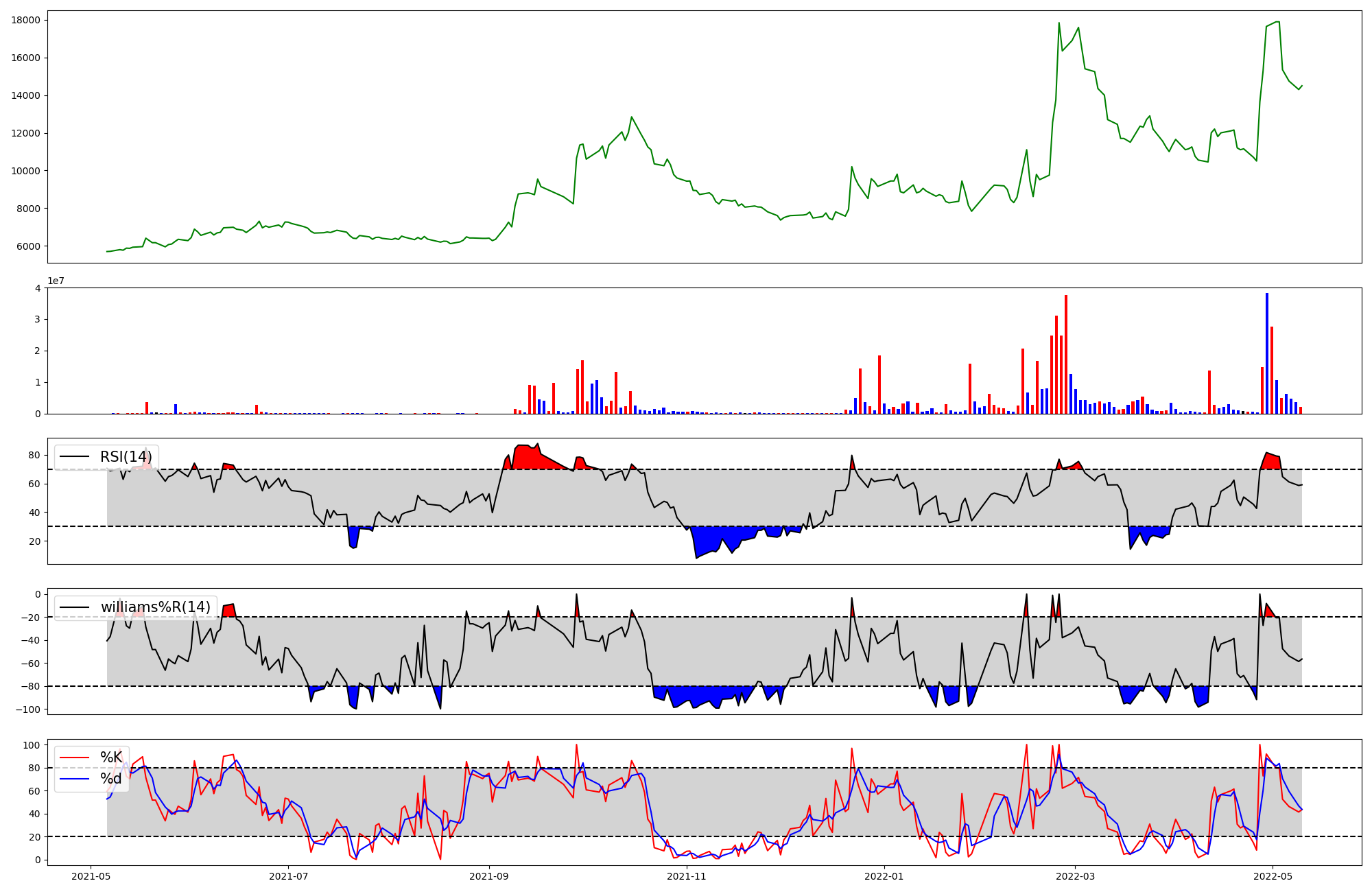Viewport: 1372px width, 892px height.
Task: Click the %d legend text
Action: point(111,778)
